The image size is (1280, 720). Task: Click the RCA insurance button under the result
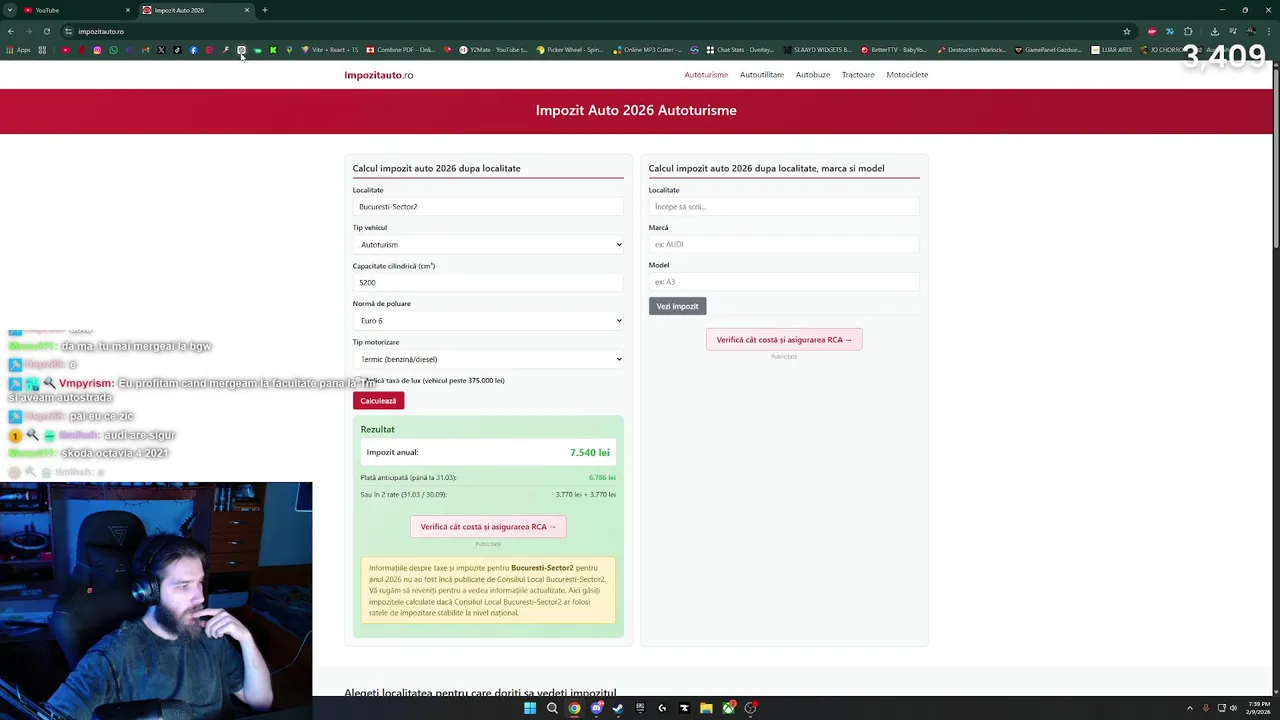click(488, 527)
